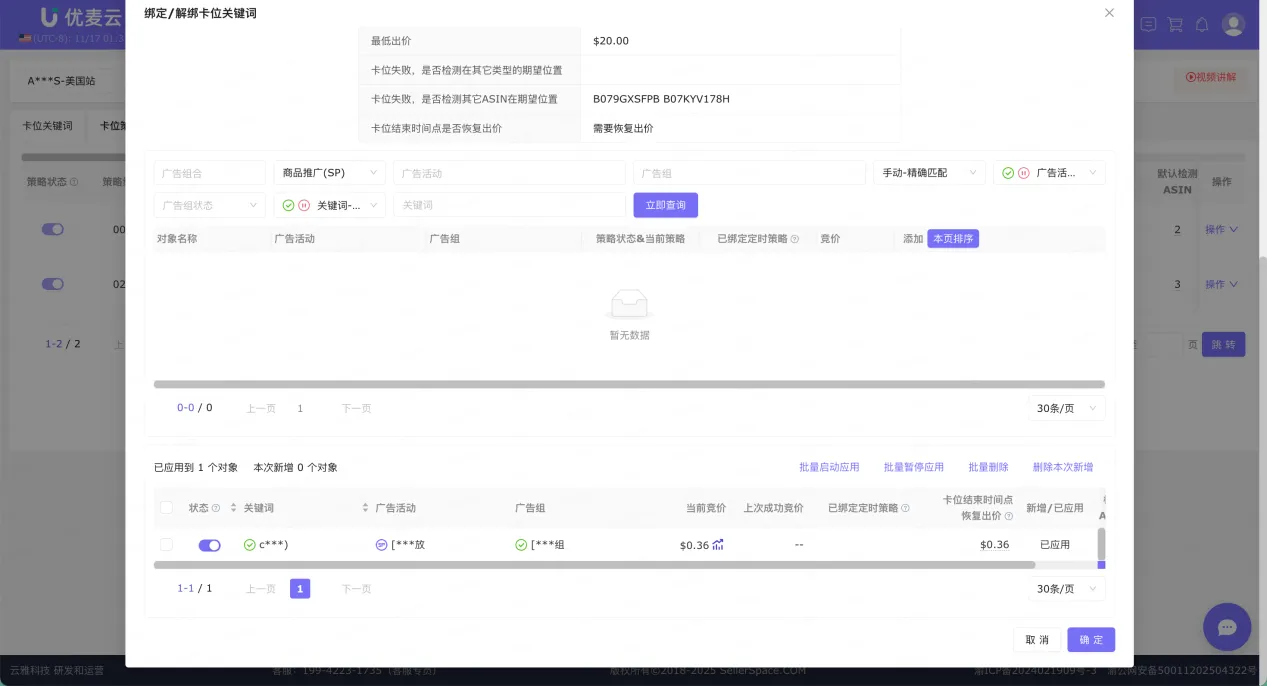Viewport: 1267px width, 686px height.
Task: Toggle the first strategy status switch in background table
Action: click(53, 229)
